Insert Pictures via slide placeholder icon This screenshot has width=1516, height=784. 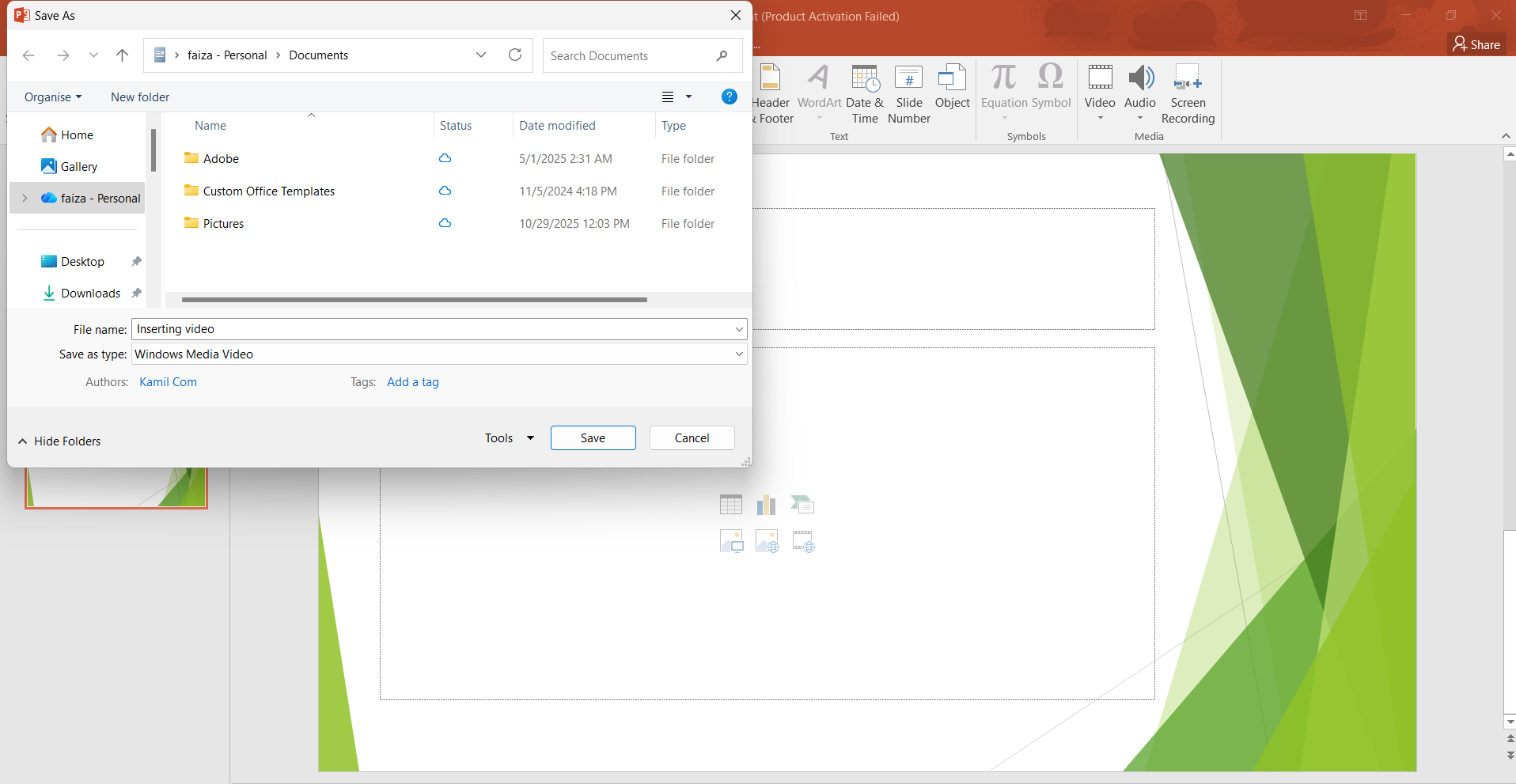tap(731, 541)
